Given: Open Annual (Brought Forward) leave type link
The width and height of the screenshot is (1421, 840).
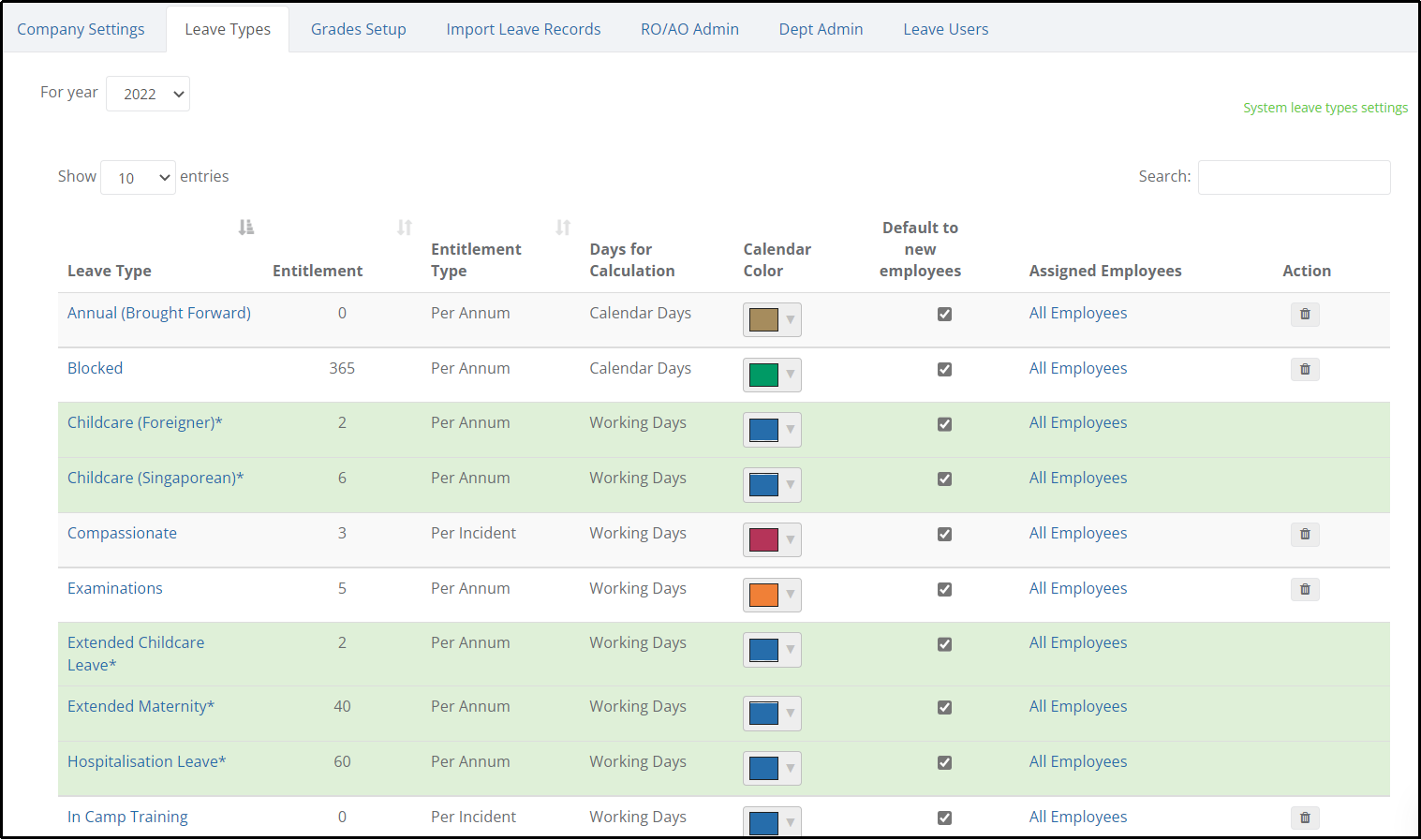Looking at the screenshot, I should pos(159,313).
